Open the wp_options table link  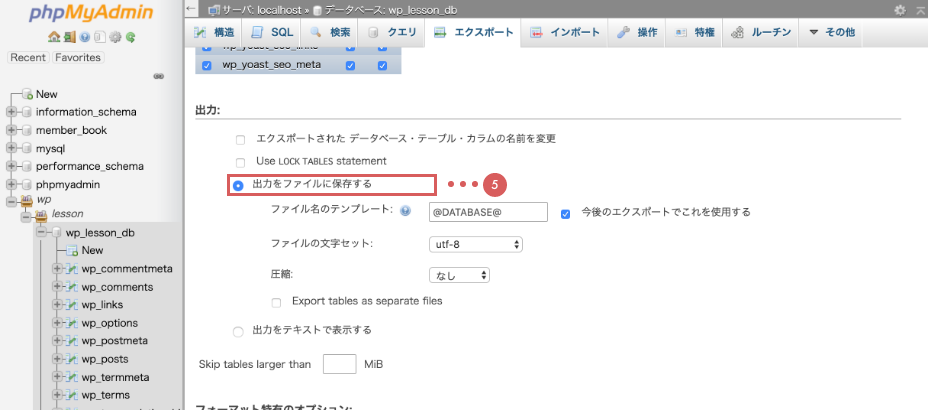109,323
